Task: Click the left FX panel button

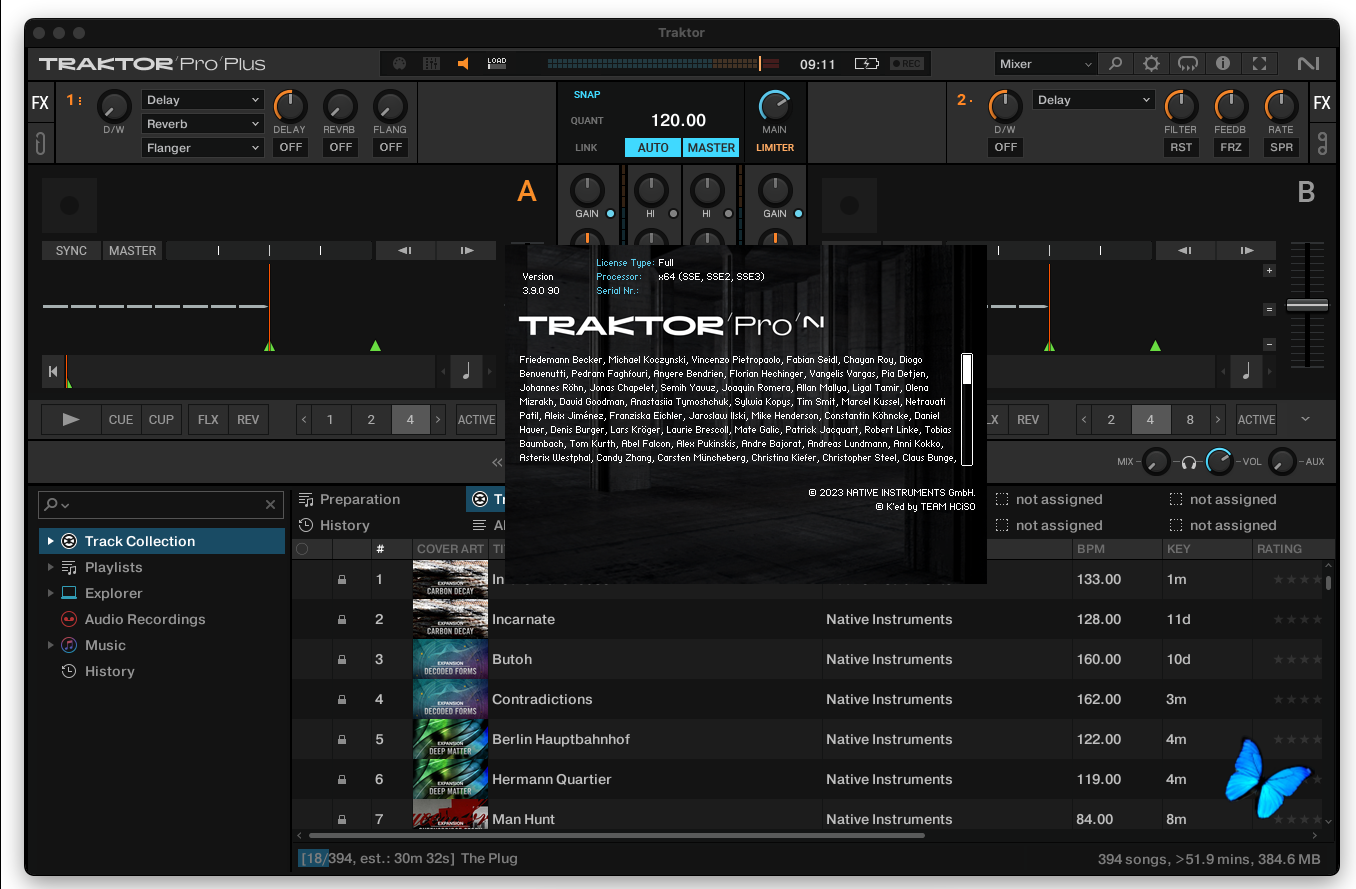Action: 40,103
